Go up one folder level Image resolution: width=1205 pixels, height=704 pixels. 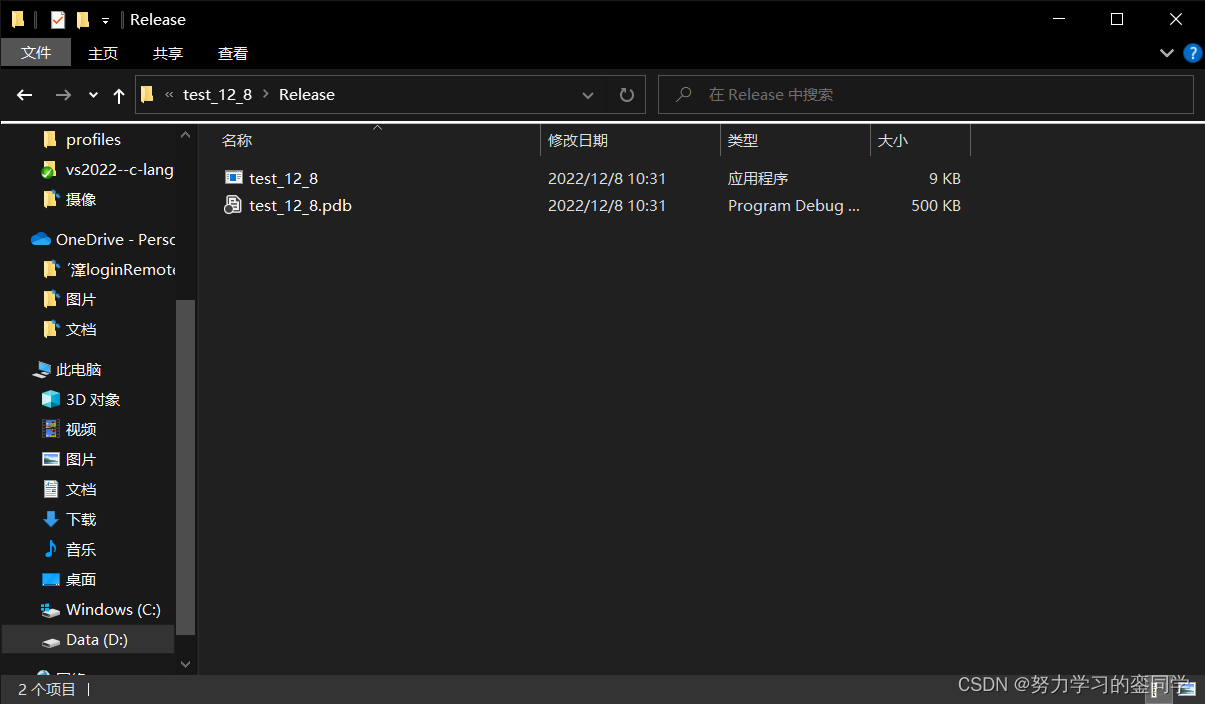click(x=119, y=95)
